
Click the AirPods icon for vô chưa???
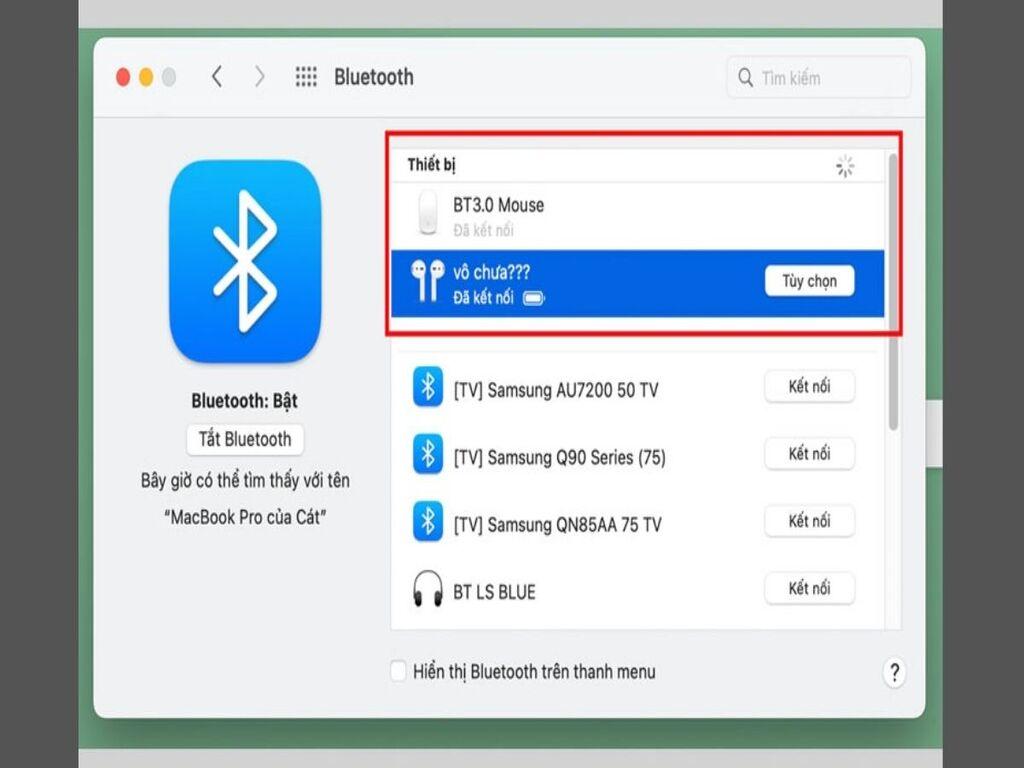(428, 282)
